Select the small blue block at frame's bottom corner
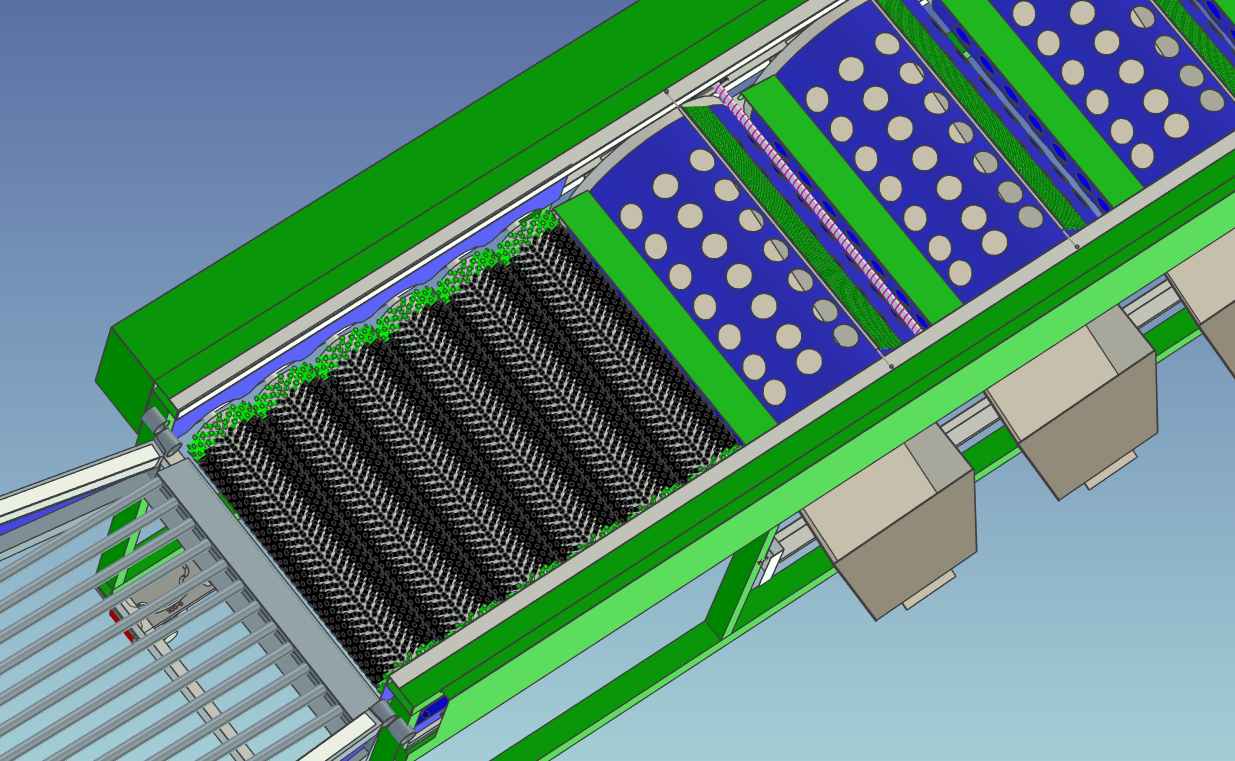This screenshot has height=761, width=1235. tap(430, 713)
